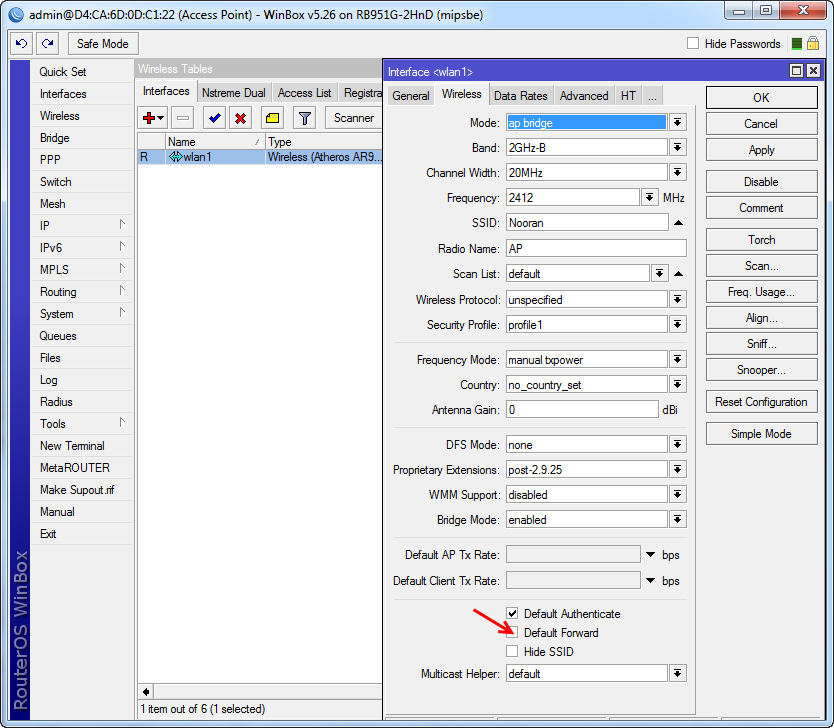Click the padlock icon in top bar
This screenshot has height=728, width=834.
pos(813,43)
